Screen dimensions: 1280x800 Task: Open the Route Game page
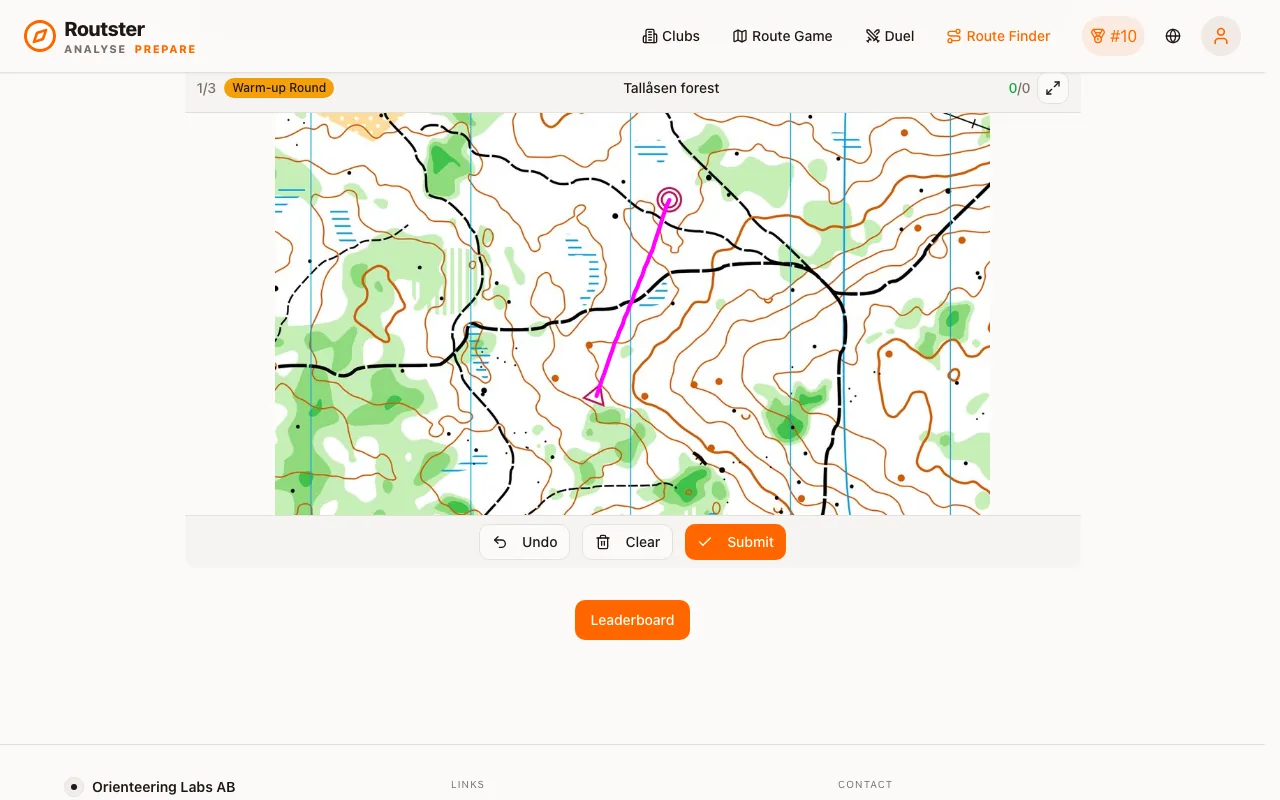782,36
